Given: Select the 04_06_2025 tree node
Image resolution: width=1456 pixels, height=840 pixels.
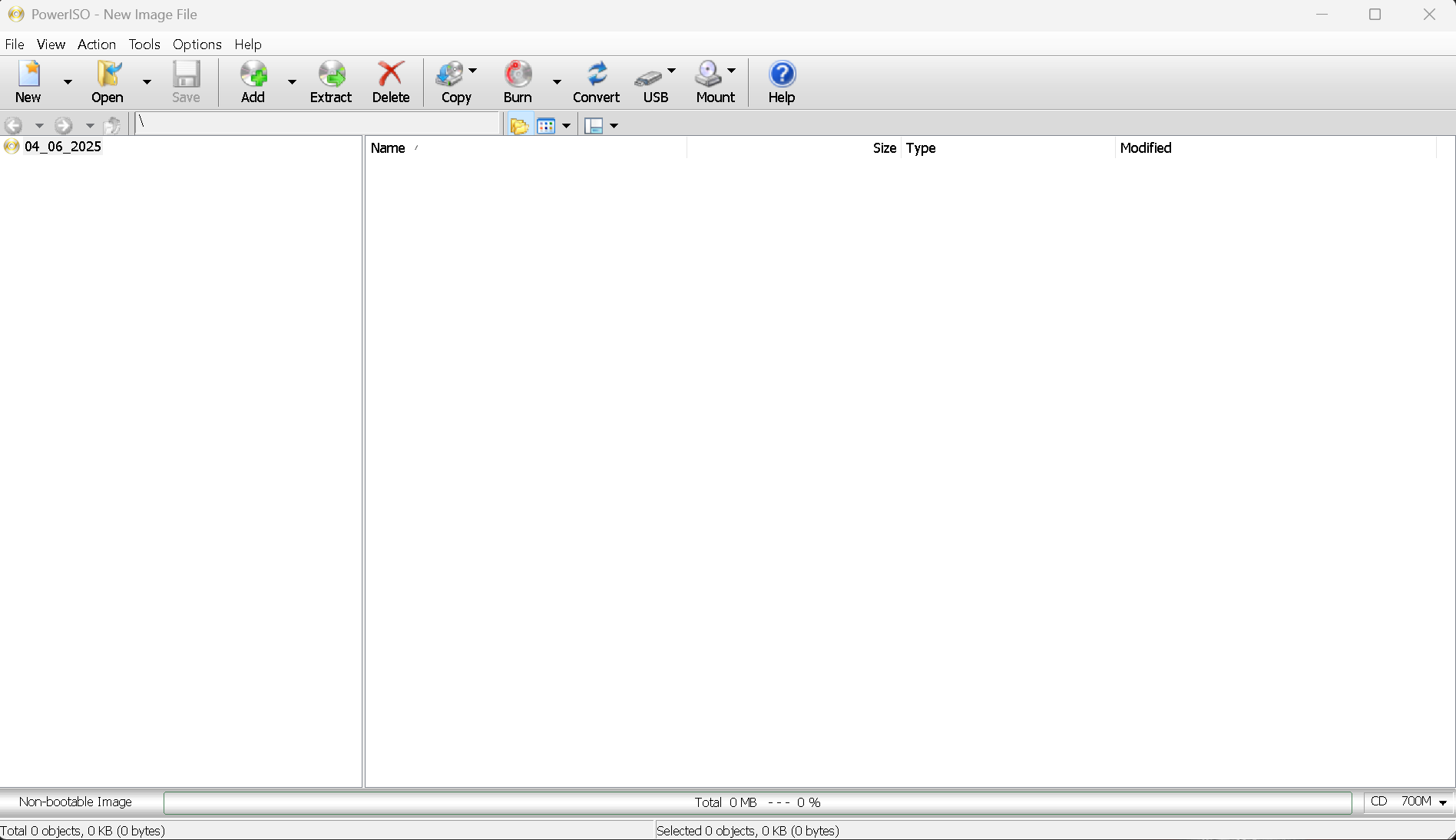Looking at the screenshot, I should pyautogui.click(x=63, y=147).
